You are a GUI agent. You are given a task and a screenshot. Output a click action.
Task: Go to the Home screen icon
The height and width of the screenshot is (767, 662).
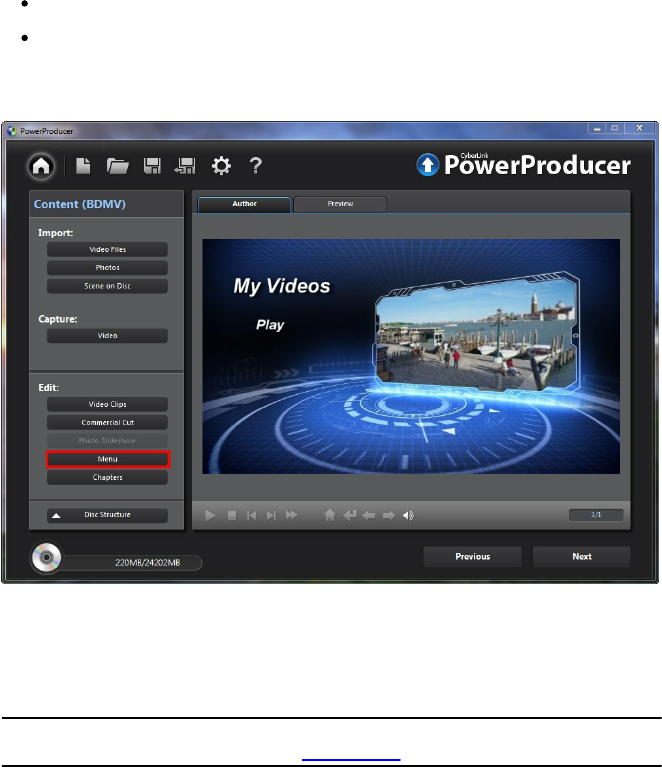click(x=41, y=166)
